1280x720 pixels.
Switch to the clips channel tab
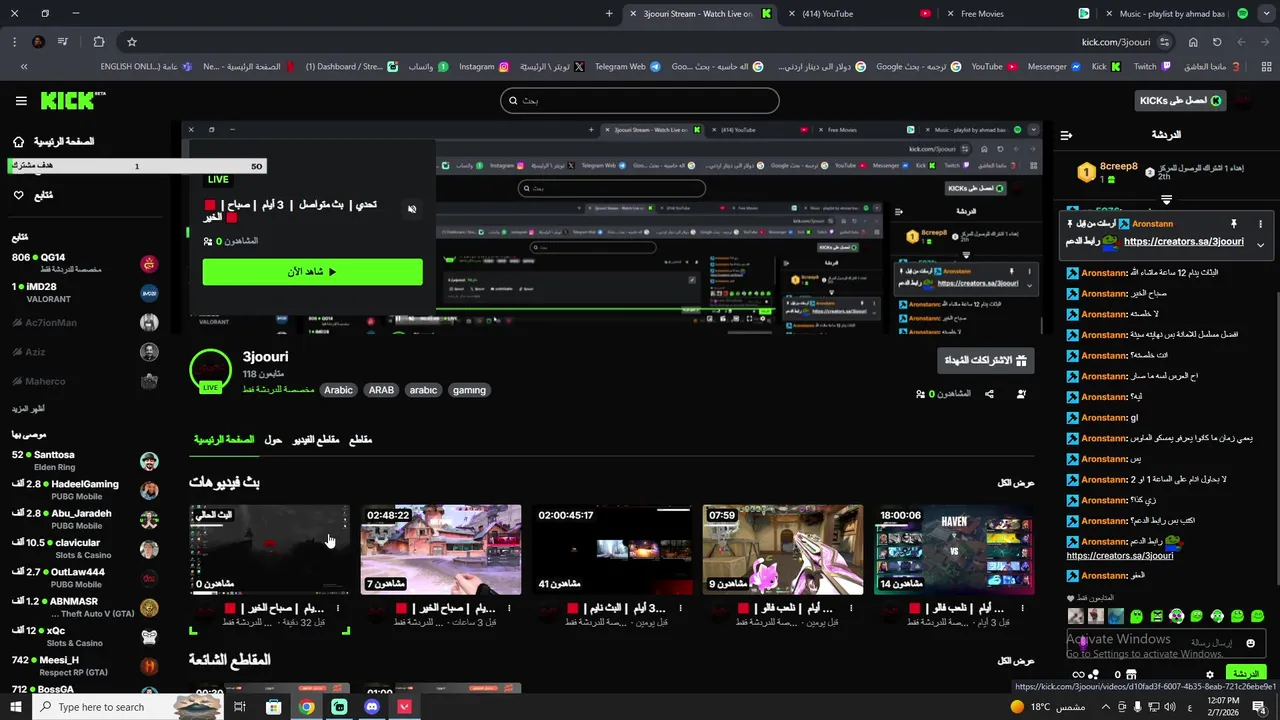[360, 439]
